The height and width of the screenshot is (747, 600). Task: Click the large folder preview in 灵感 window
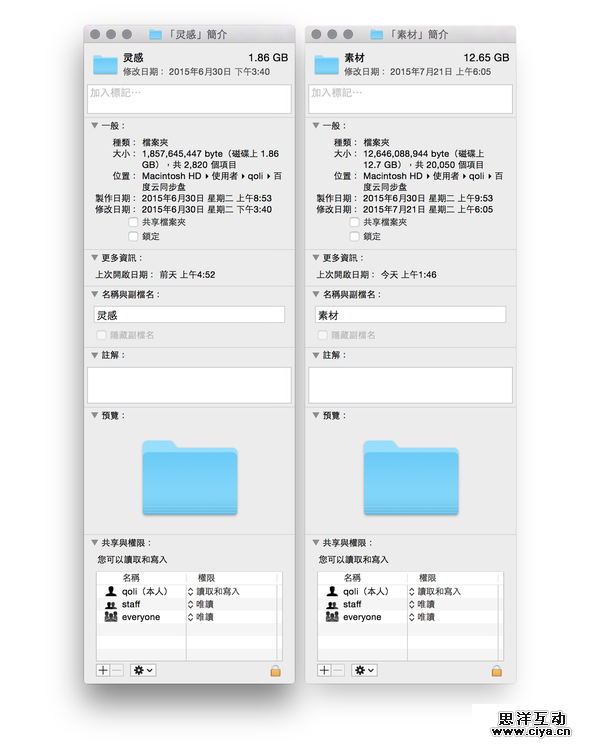pos(189,476)
